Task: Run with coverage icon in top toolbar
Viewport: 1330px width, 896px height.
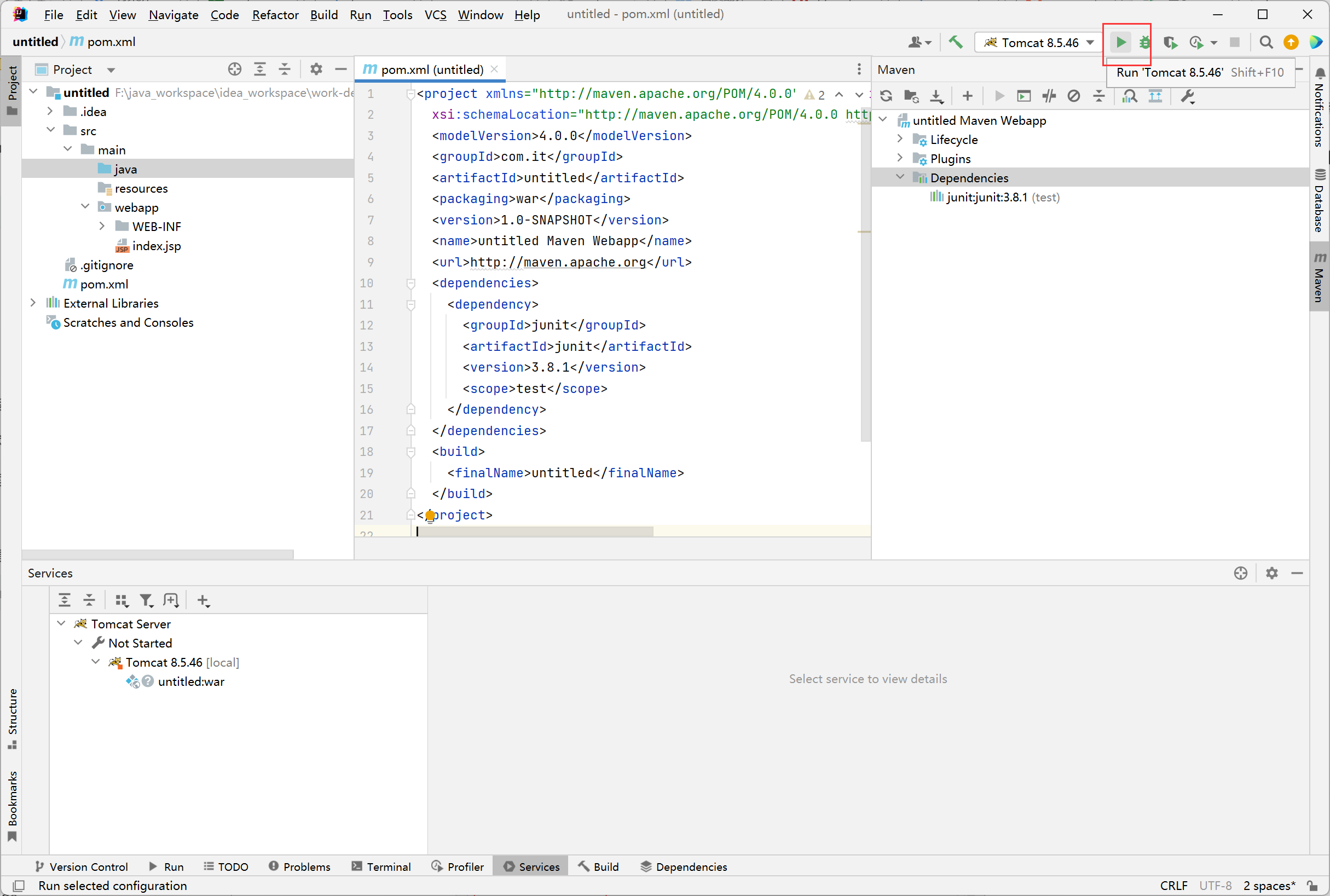Action: [1170, 42]
